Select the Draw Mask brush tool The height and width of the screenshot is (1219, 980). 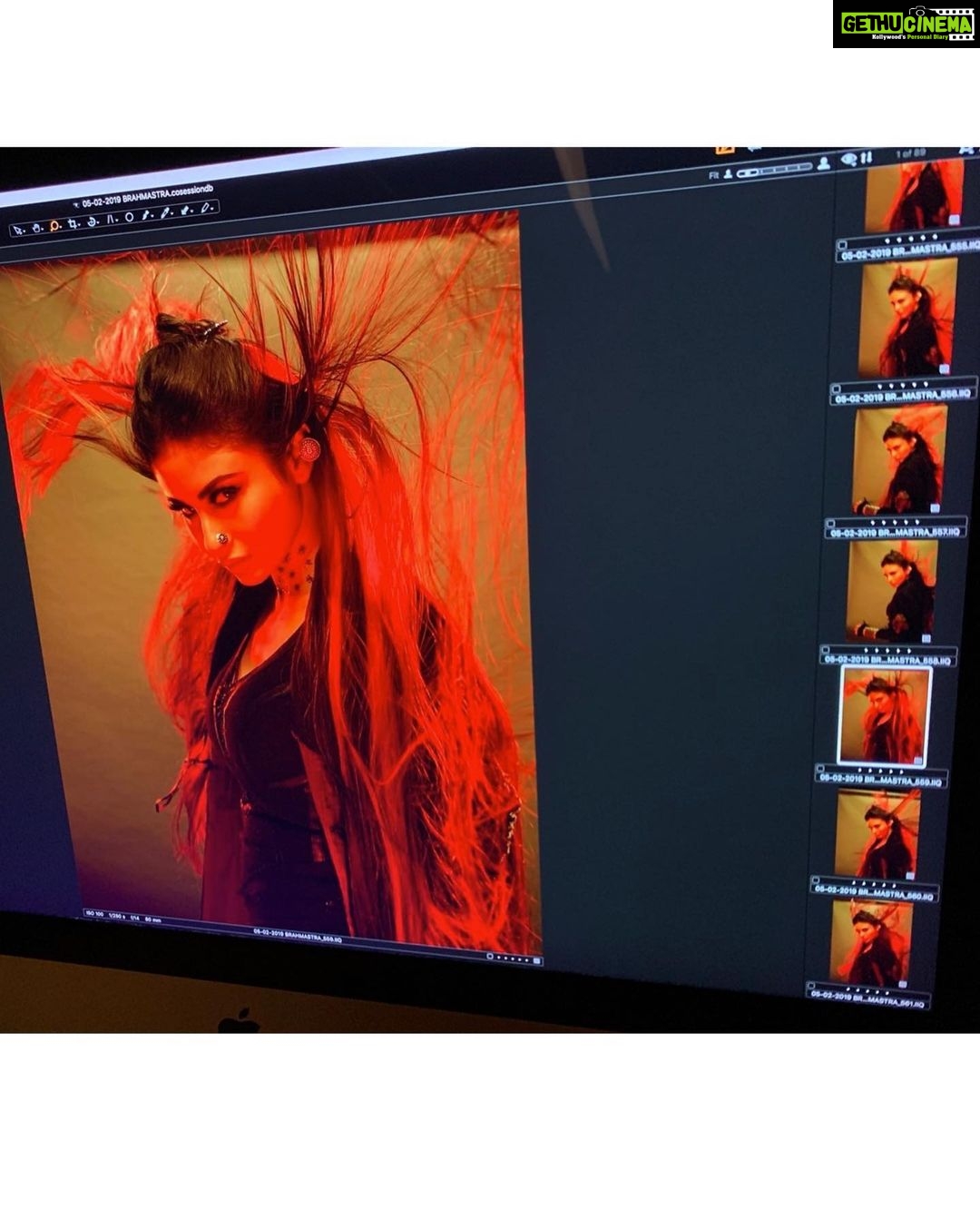147,215
